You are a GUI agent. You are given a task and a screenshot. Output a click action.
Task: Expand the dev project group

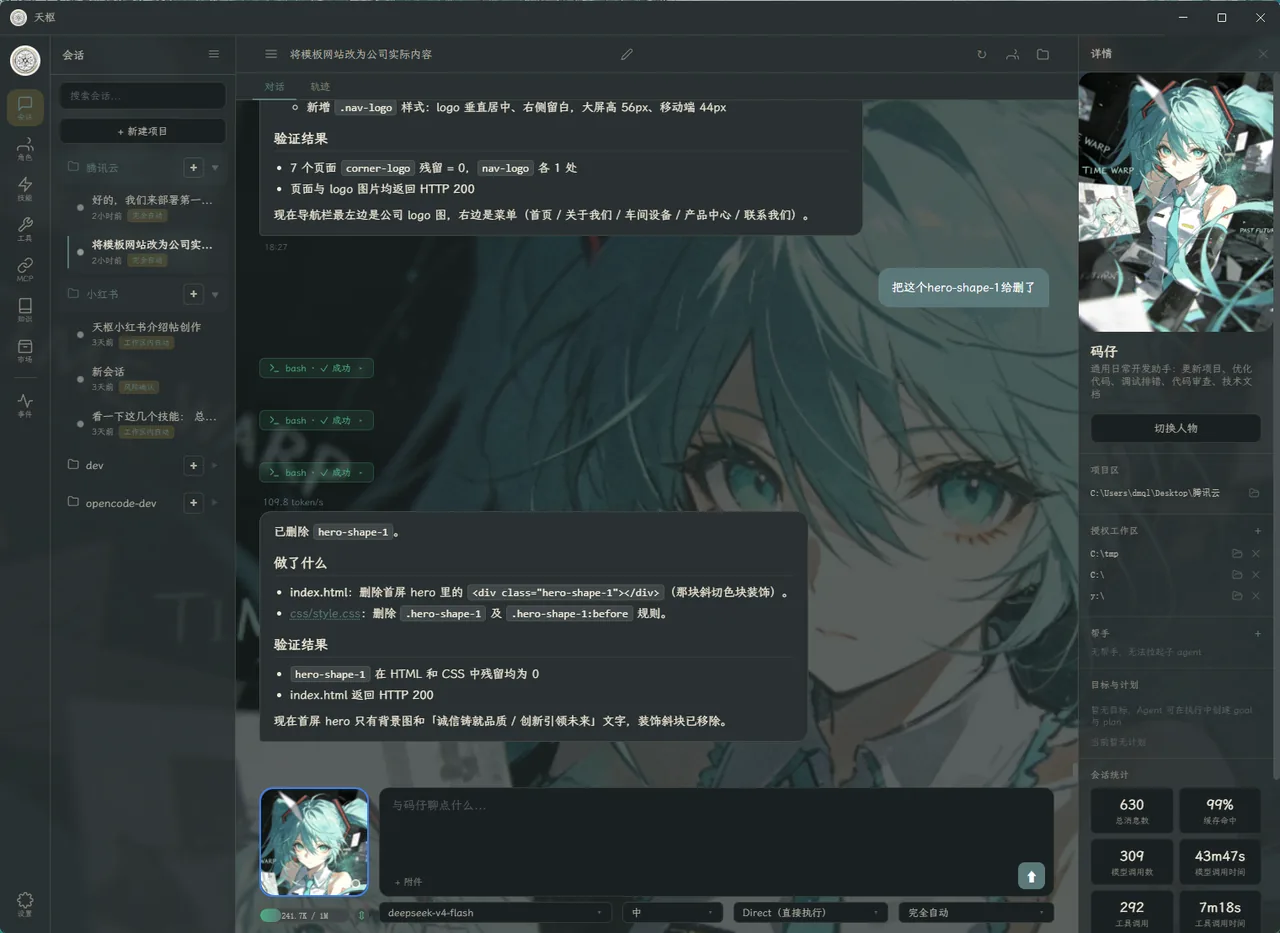click(x=215, y=465)
